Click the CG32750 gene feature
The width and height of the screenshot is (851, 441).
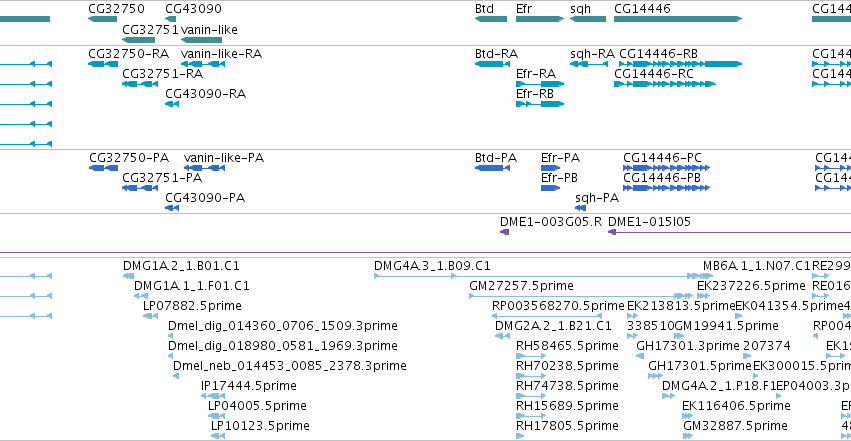coord(103,19)
